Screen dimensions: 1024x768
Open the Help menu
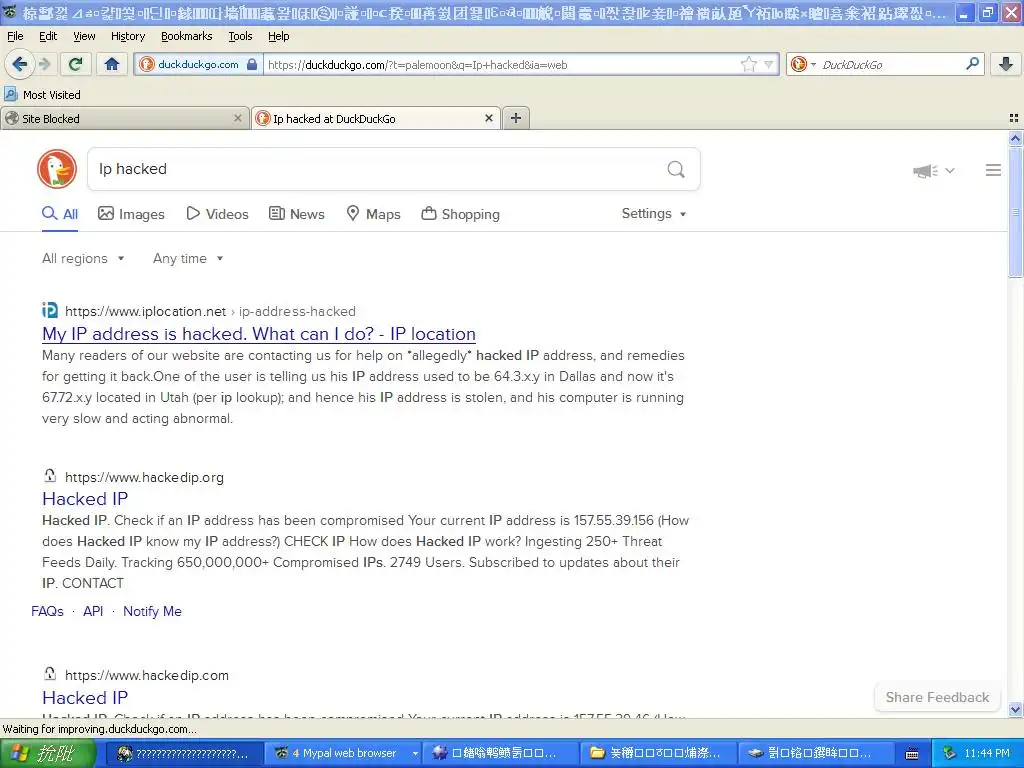tap(279, 36)
